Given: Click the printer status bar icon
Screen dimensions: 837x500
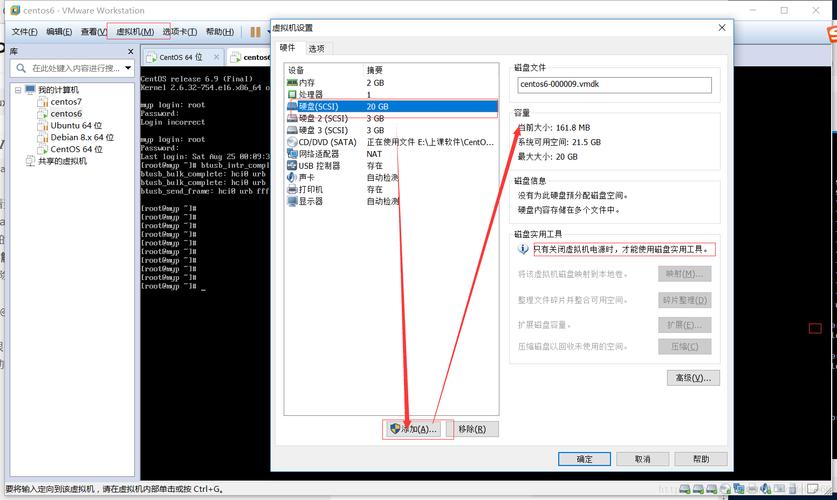Looking at the screenshot, I should coord(752,488).
